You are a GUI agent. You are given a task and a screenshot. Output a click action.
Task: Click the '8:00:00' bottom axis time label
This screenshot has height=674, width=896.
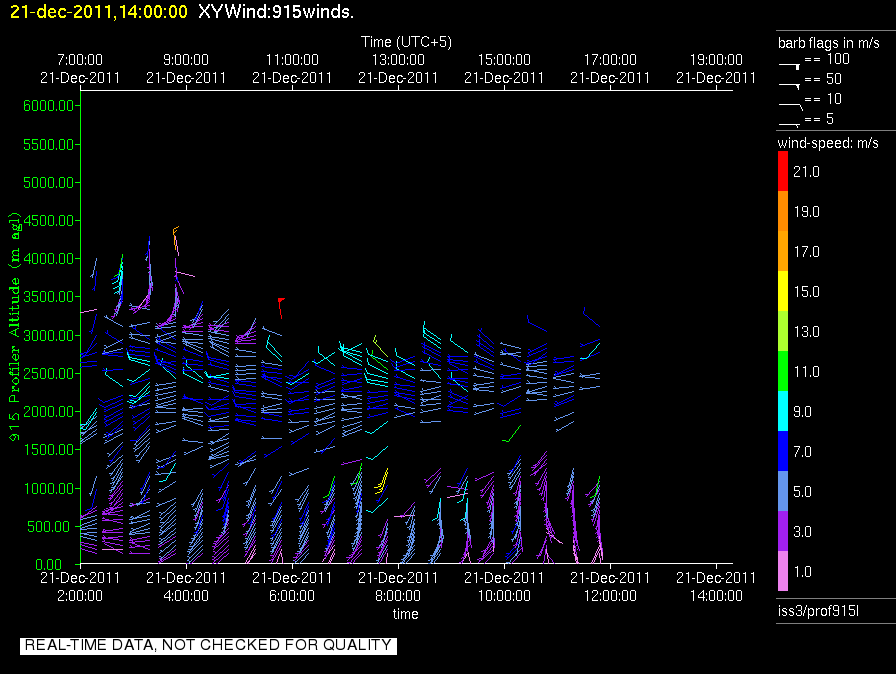coord(398,596)
